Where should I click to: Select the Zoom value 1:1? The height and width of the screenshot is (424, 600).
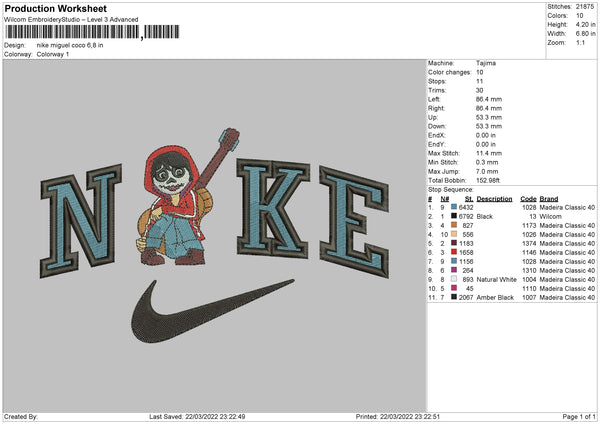[580, 42]
